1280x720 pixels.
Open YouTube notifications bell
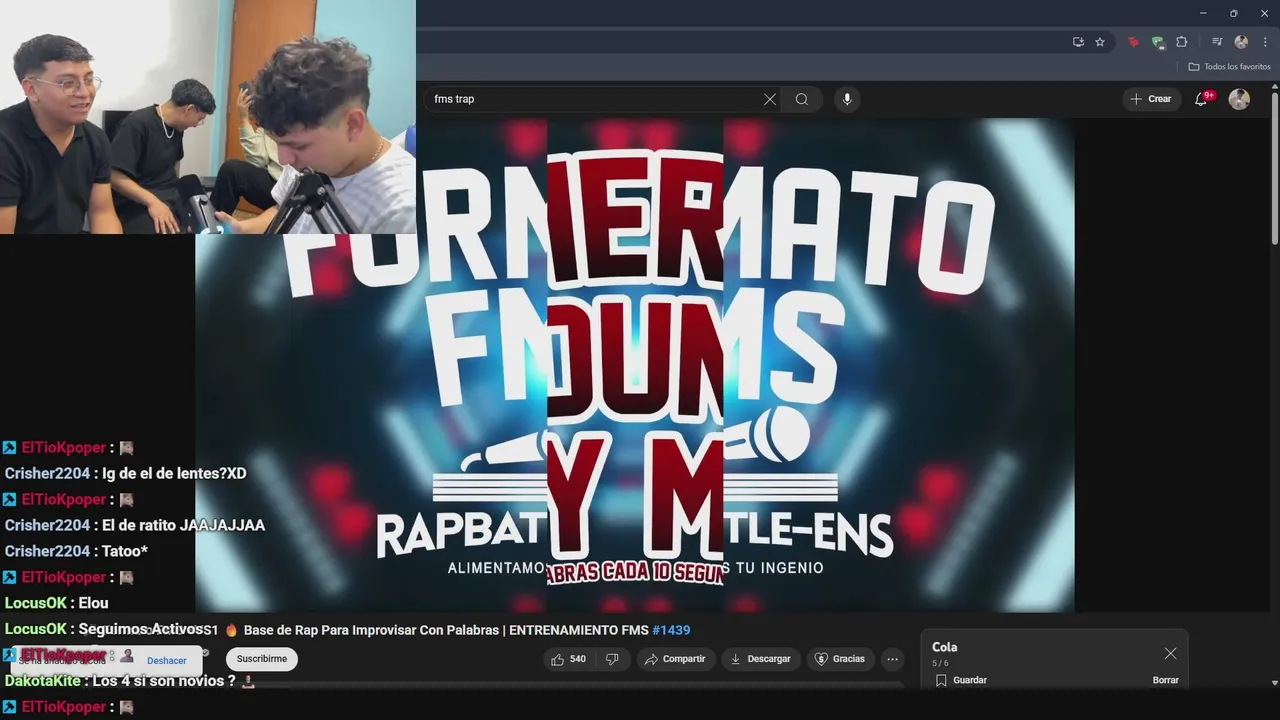click(x=1203, y=98)
